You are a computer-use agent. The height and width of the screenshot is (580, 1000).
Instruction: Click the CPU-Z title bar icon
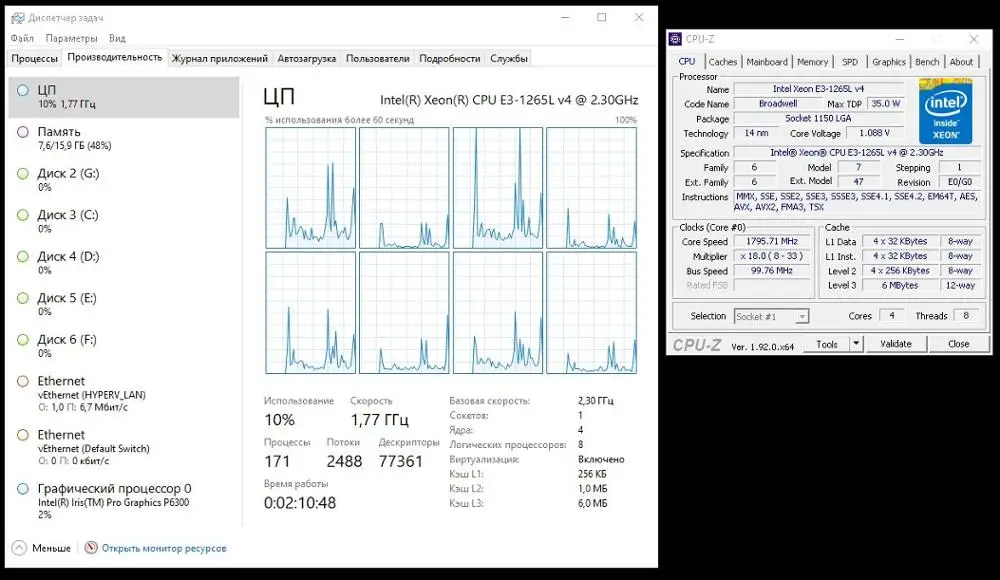(675, 39)
